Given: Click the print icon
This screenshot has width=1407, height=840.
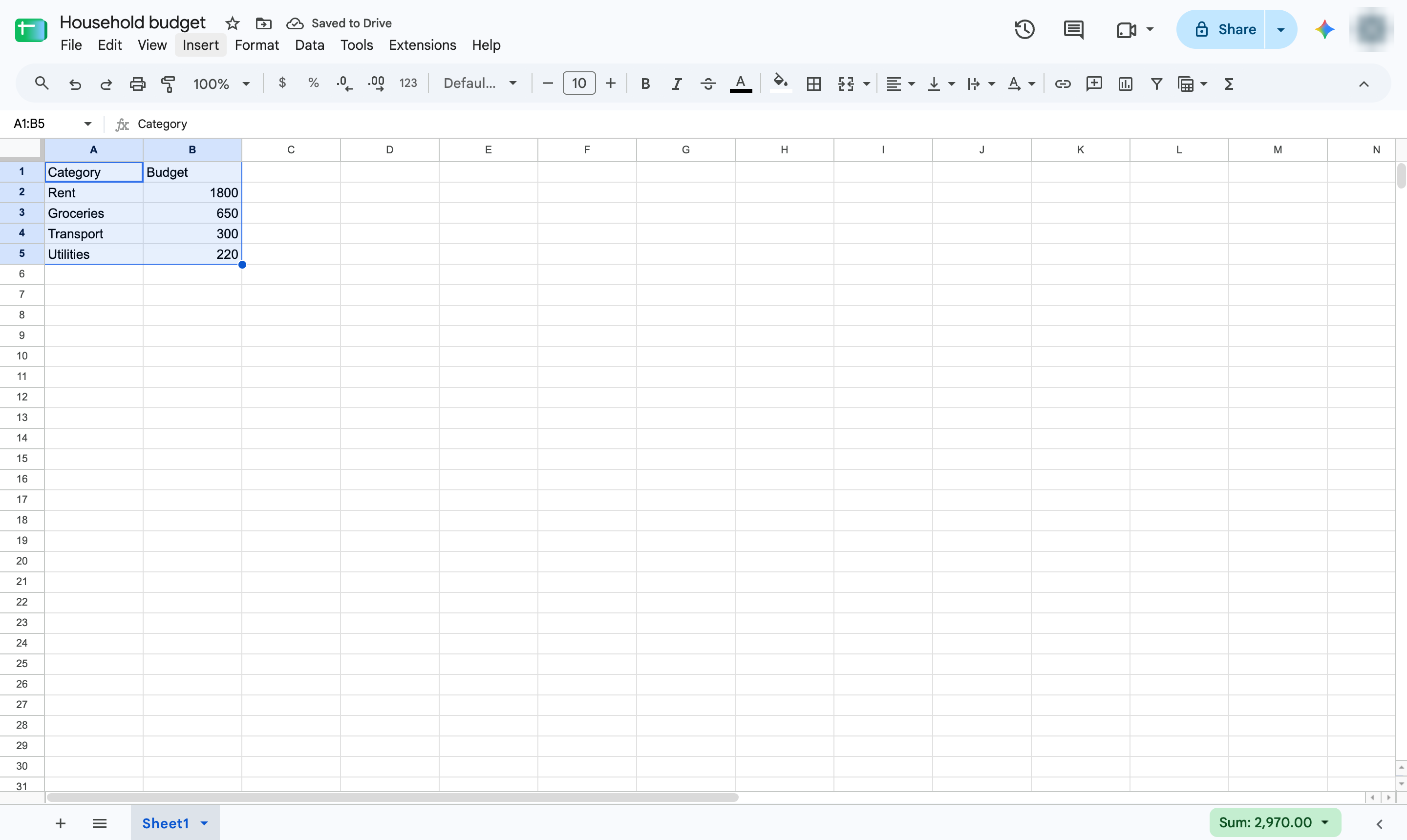Looking at the screenshot, I should pyautogui.click(x=138, y=84).
